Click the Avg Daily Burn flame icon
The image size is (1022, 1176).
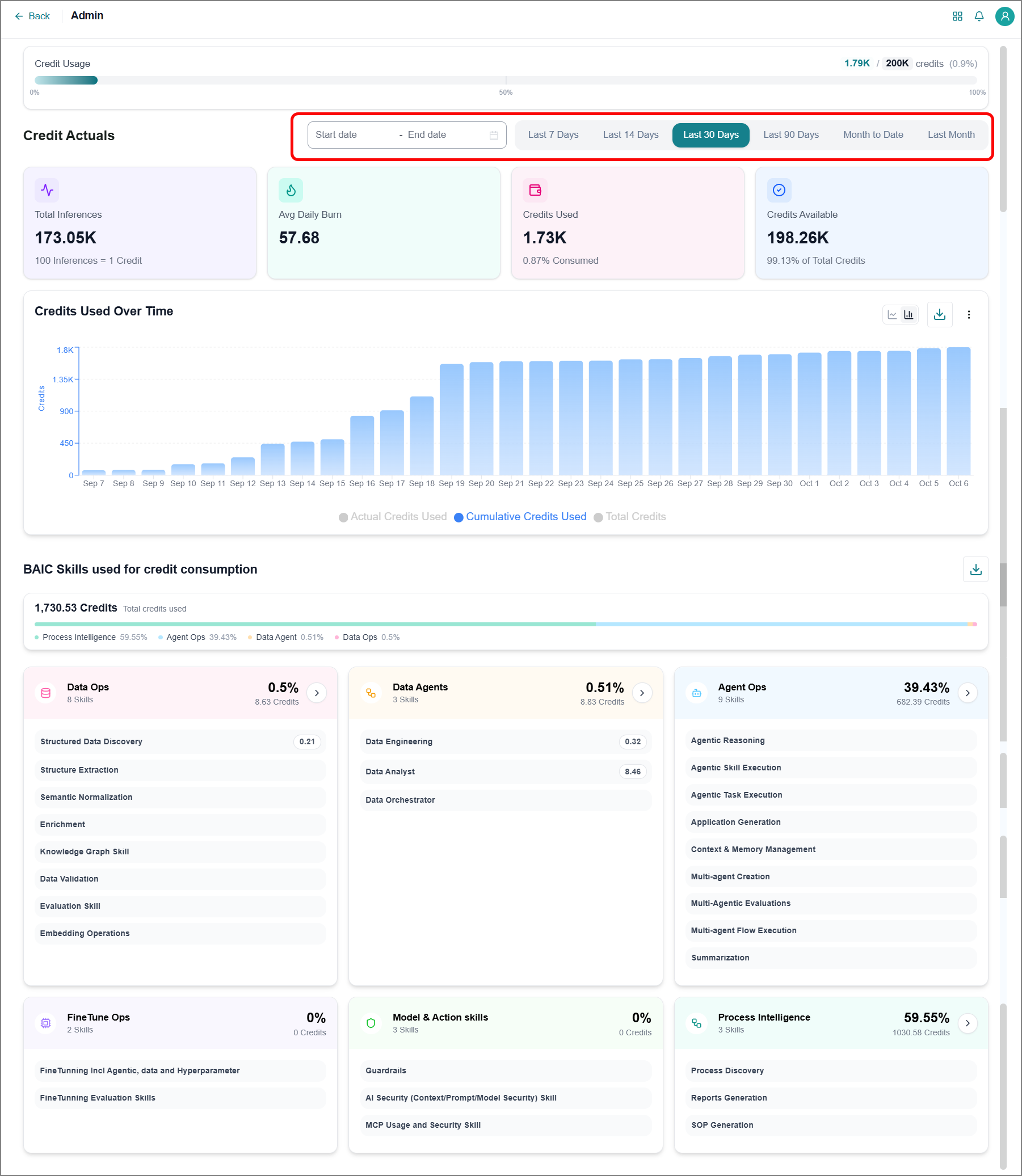tap(291, 191)
